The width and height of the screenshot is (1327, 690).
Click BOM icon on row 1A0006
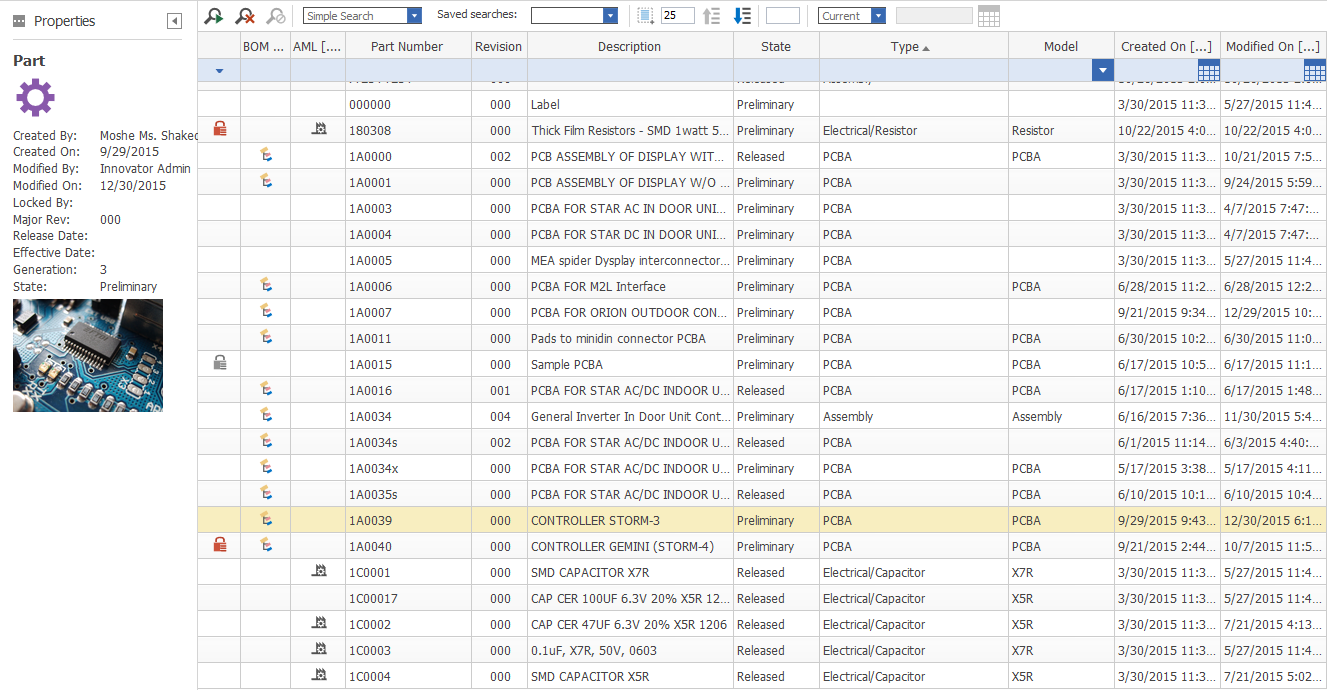266,285
